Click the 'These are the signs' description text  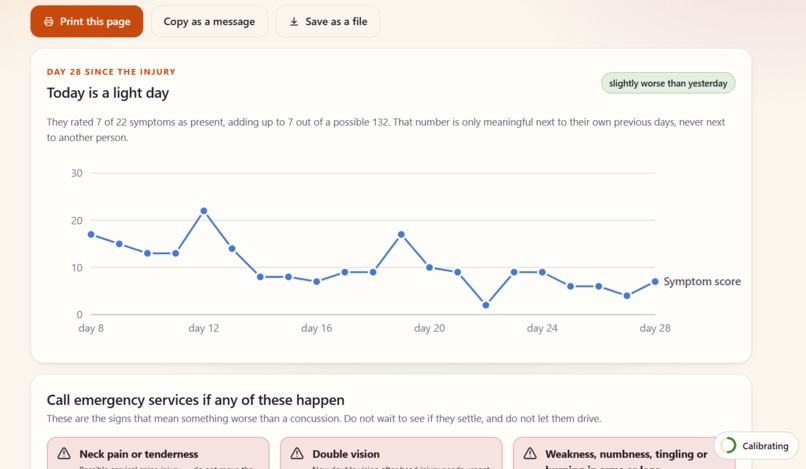click(324, 419)
